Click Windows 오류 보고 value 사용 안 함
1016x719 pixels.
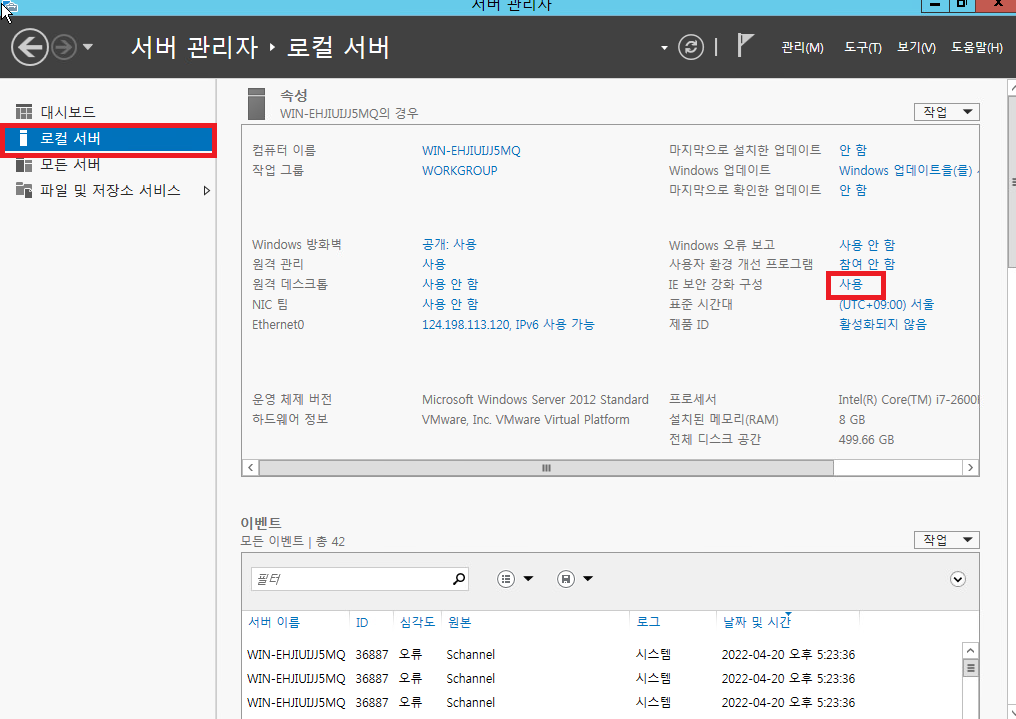[867, 245]
